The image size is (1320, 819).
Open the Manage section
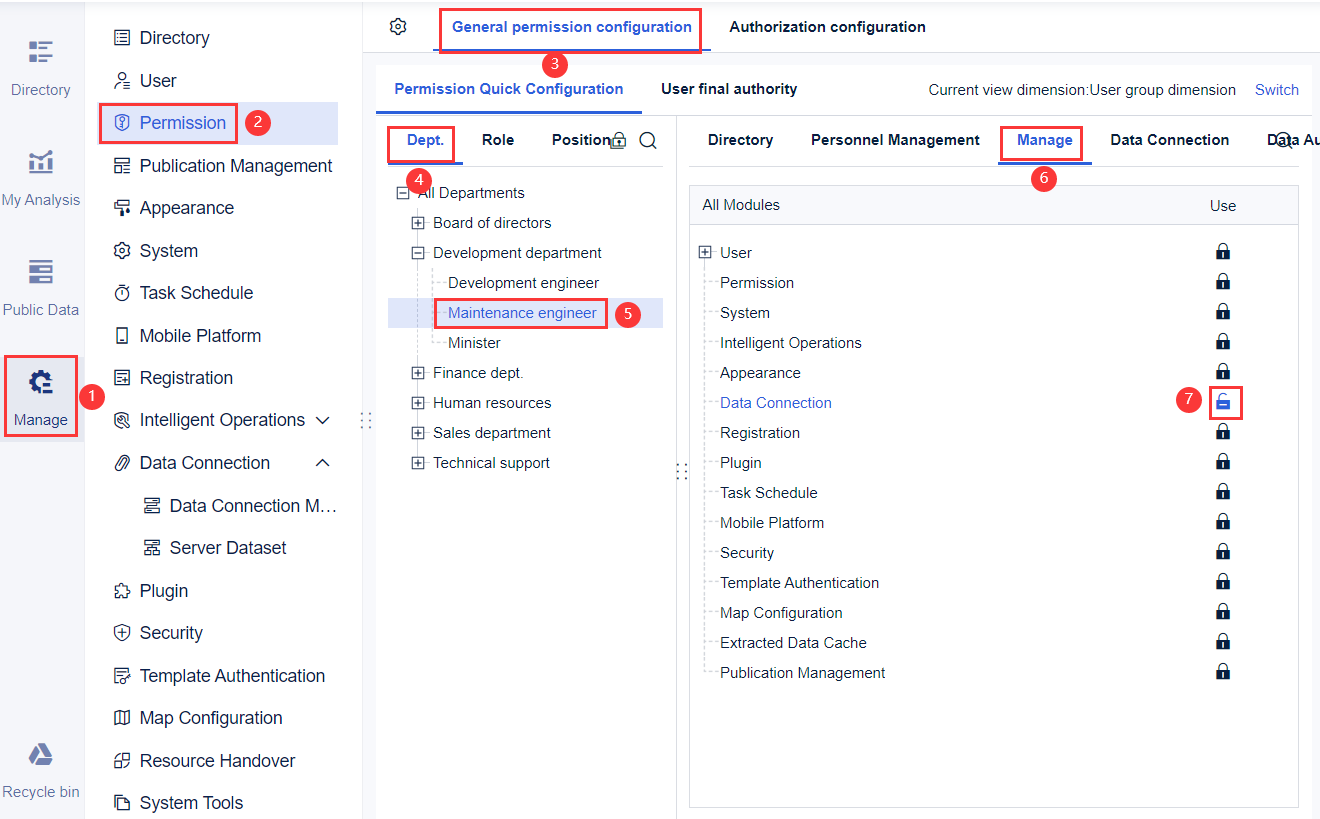click(40, 397)
